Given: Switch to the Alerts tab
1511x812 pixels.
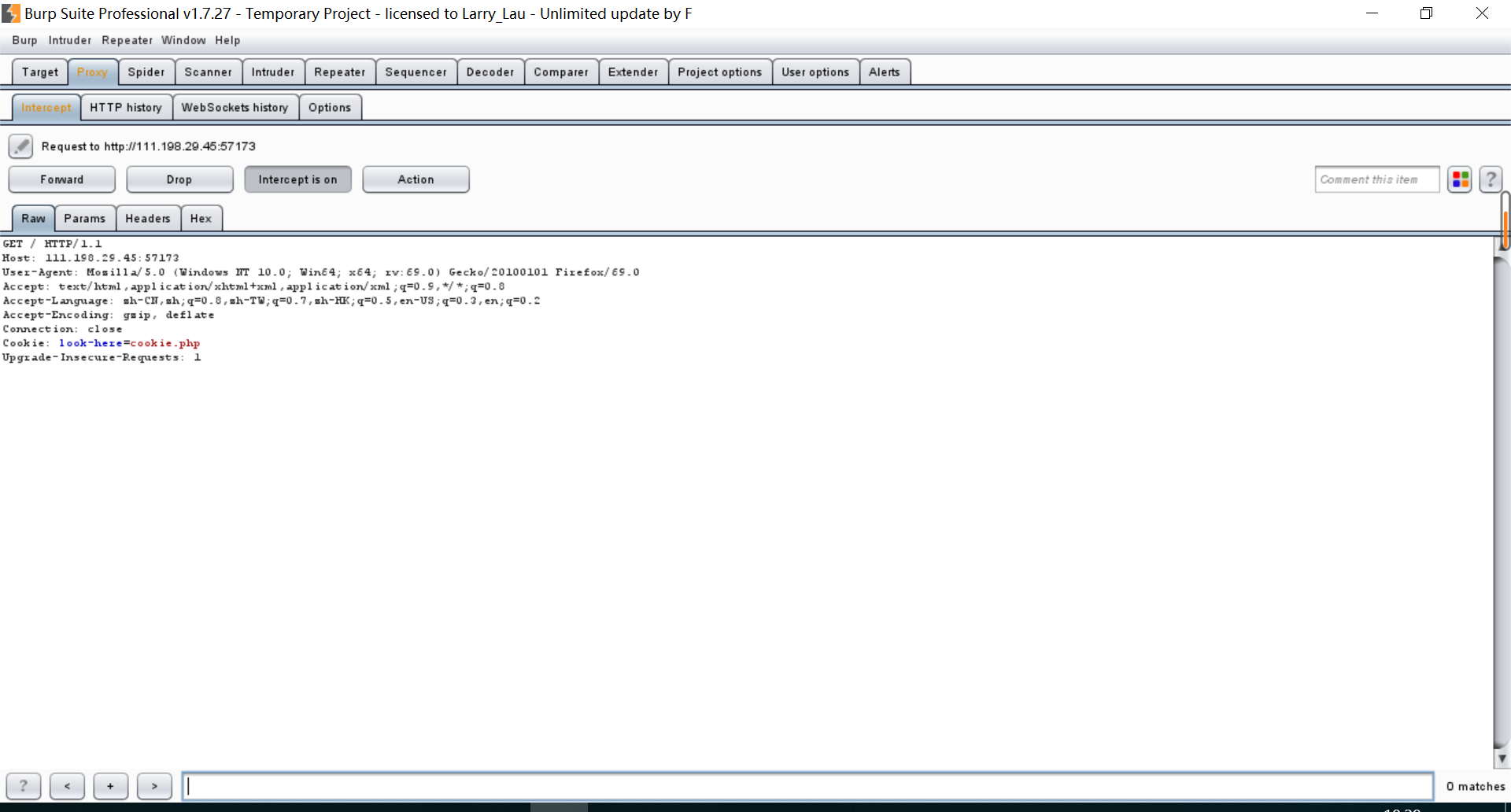Looking at the screenshot, I should pyautogui.click(x=885, y=72).
